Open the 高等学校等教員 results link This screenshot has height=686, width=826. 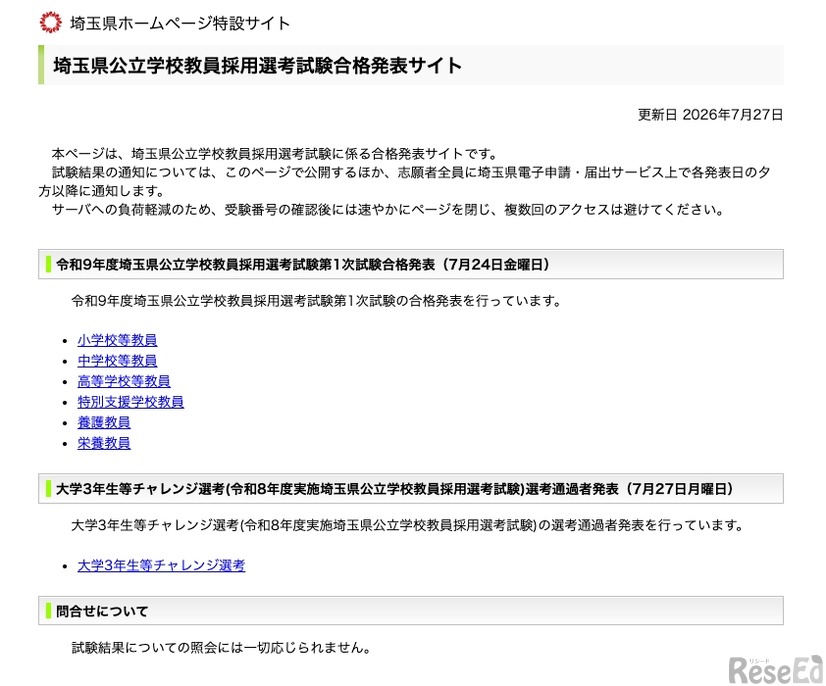coord(124,381)
